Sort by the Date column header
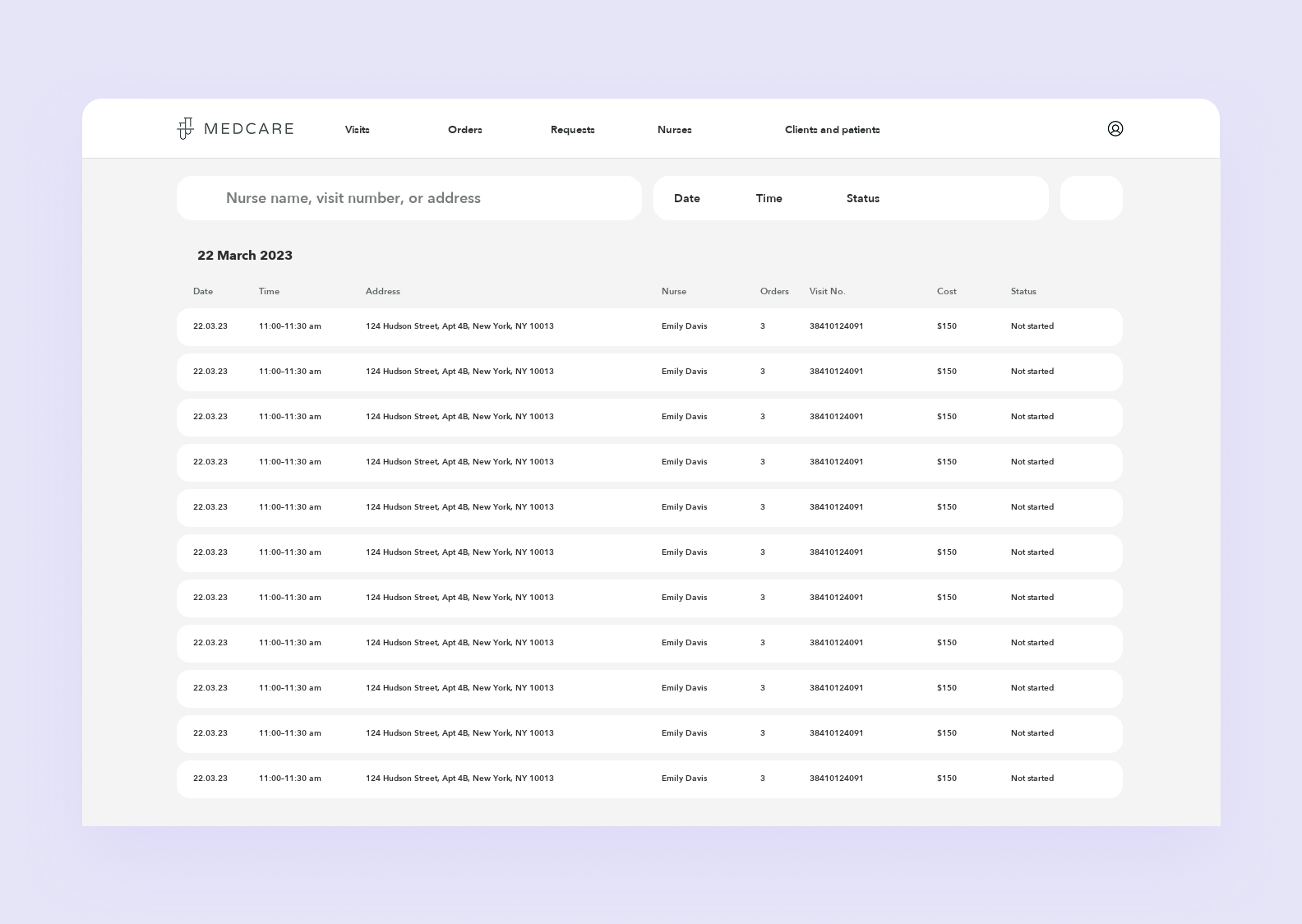Image resolution: width=1302 pixels, height=924 pixels. (x=203, y=291)
